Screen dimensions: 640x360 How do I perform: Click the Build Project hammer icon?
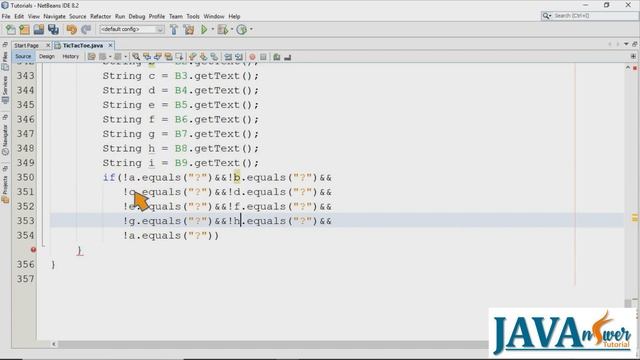174,29
